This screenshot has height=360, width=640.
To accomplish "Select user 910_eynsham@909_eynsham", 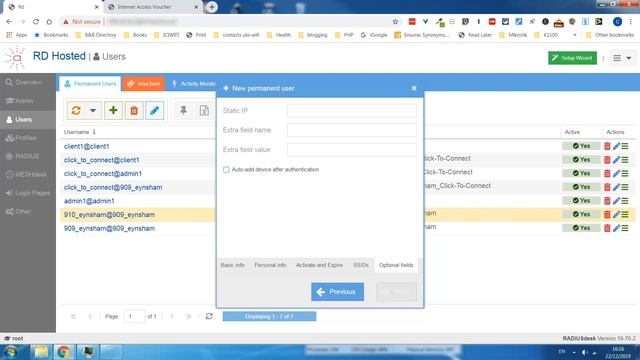I will click(109, 215).
